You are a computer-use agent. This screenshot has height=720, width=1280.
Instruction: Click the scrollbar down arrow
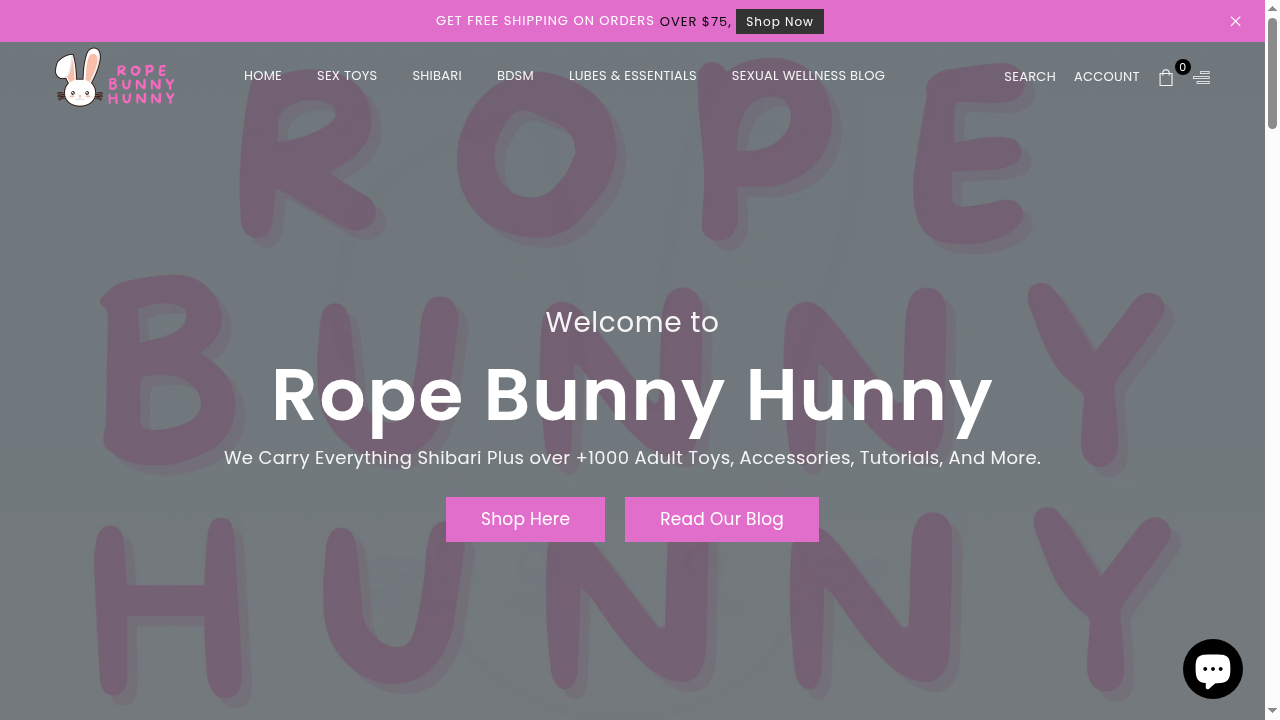click(1273, 712)
